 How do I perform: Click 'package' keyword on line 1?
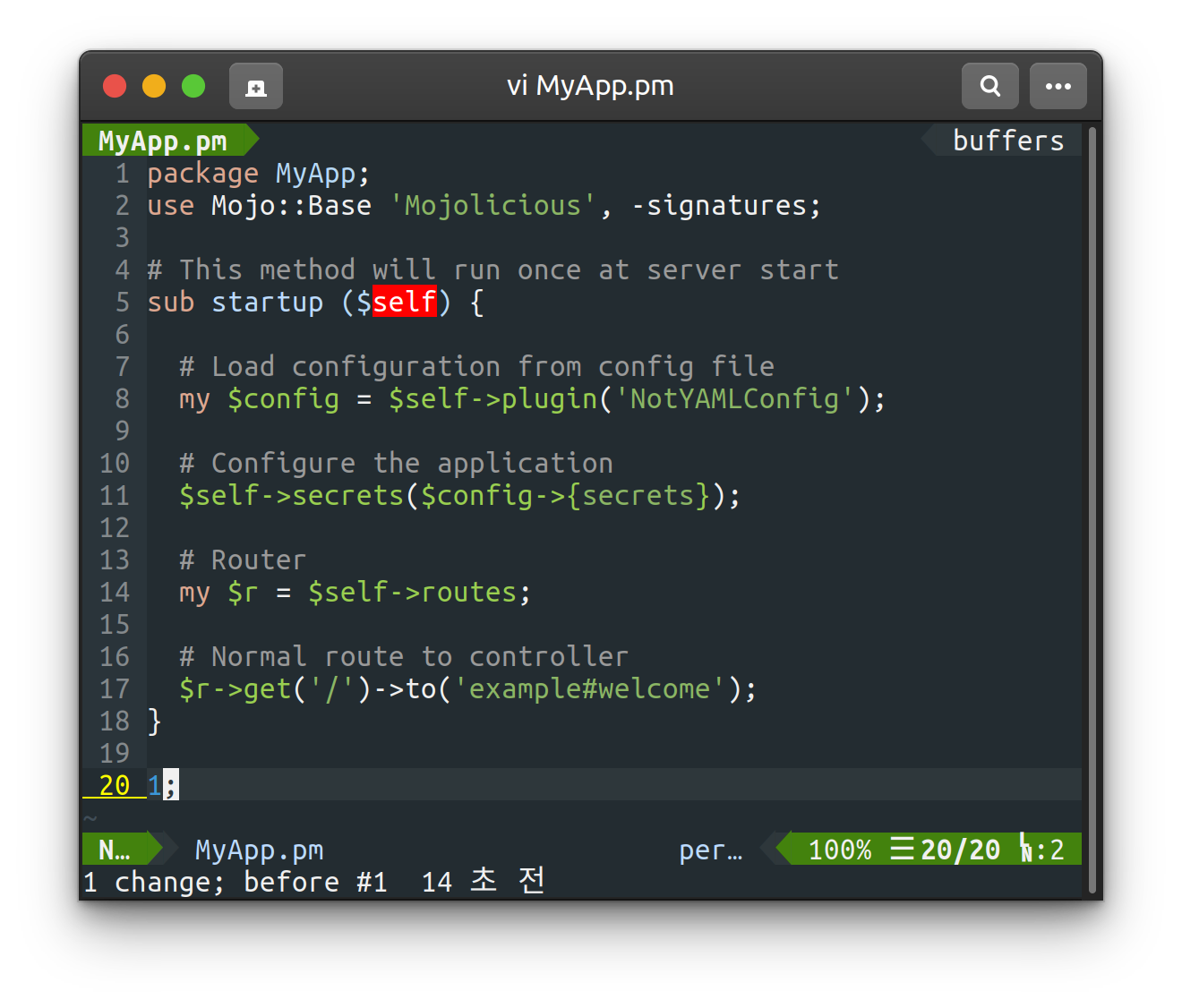pyautogui.click(x=203, y=173)
